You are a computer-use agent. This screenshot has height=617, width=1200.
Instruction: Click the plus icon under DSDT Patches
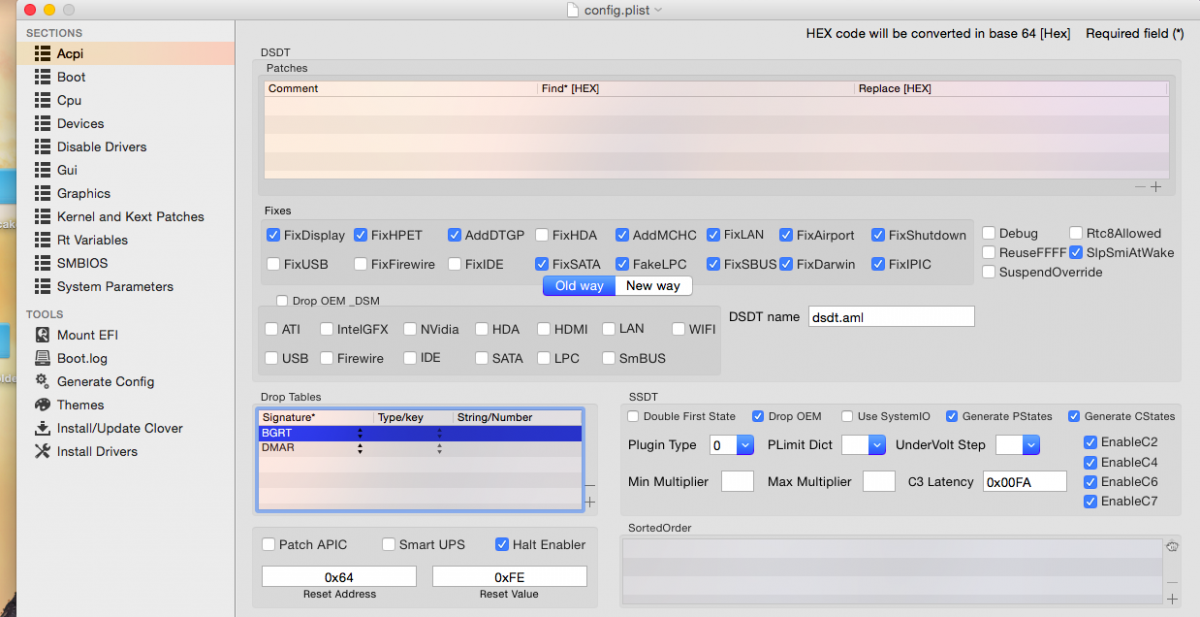[1156, 187]
